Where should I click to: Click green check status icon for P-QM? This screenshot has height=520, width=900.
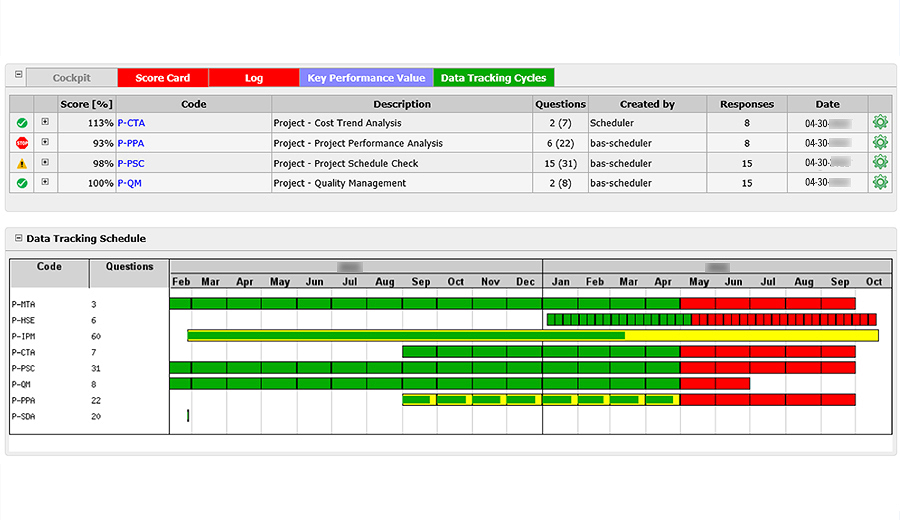point(21,183)
